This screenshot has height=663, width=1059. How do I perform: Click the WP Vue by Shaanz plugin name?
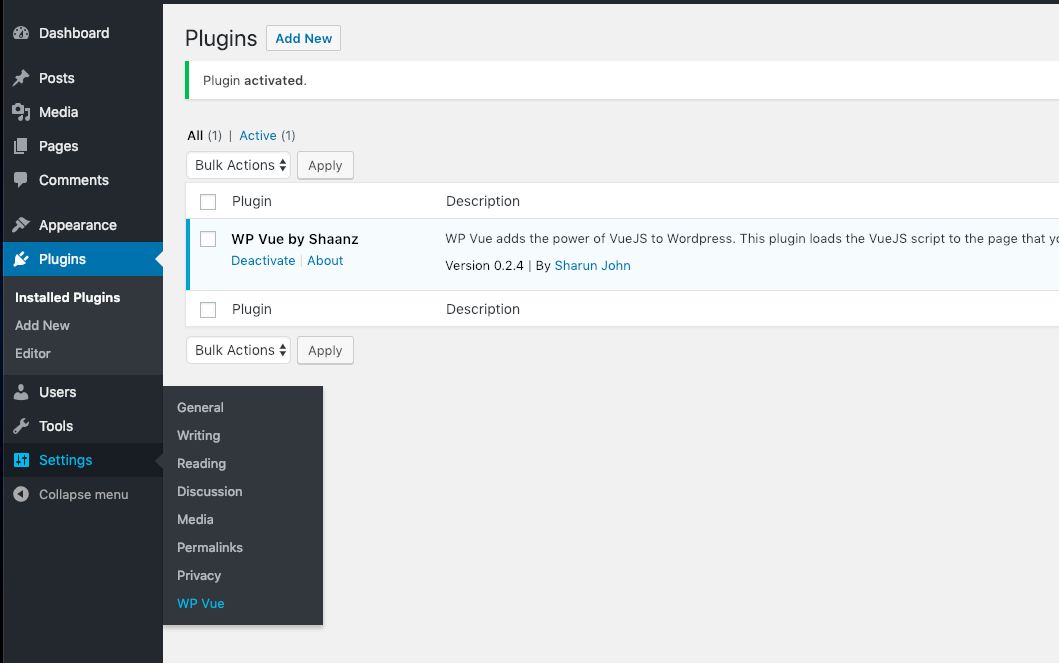point(294,239)
